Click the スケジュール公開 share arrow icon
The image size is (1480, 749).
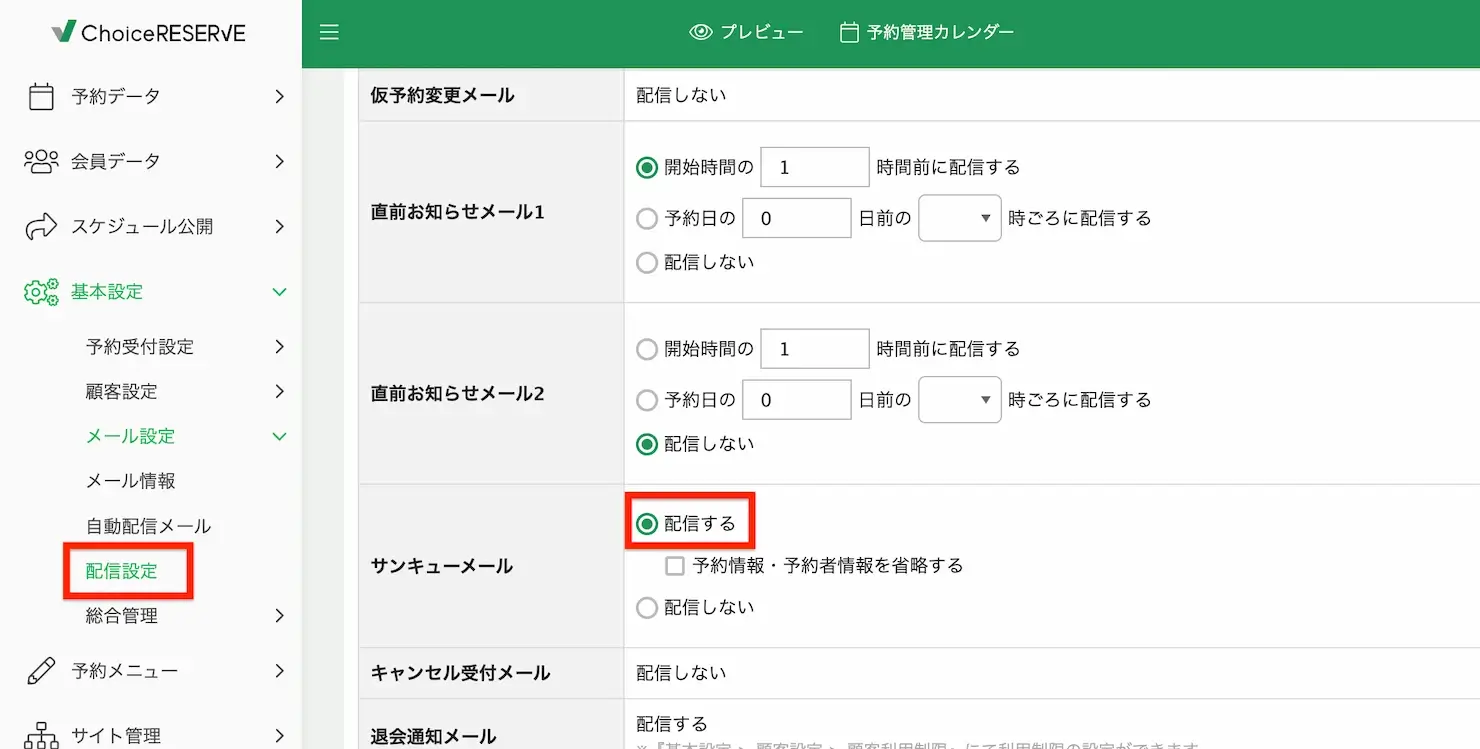pyautogui.click(x=41, y=226)
